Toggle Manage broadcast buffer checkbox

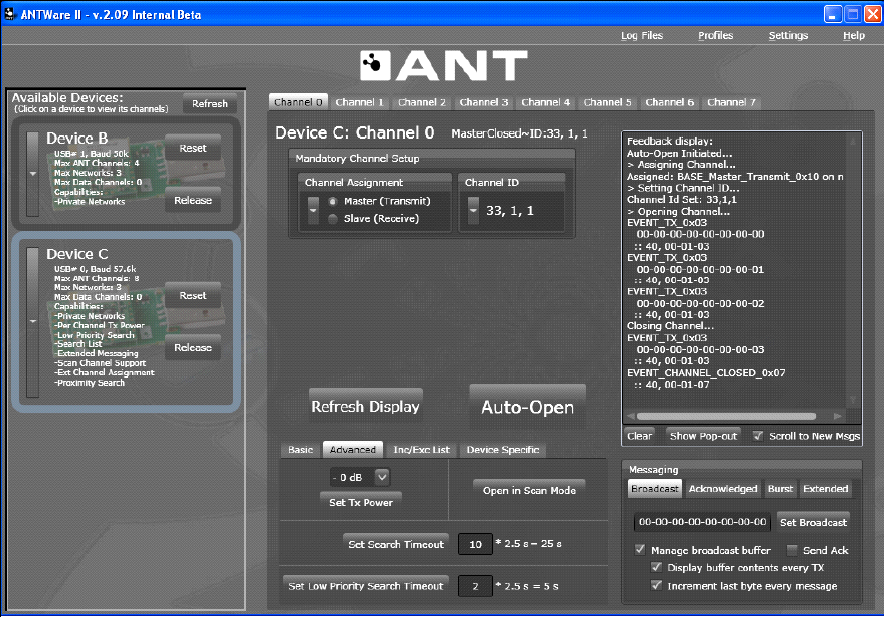coord(640,550)
